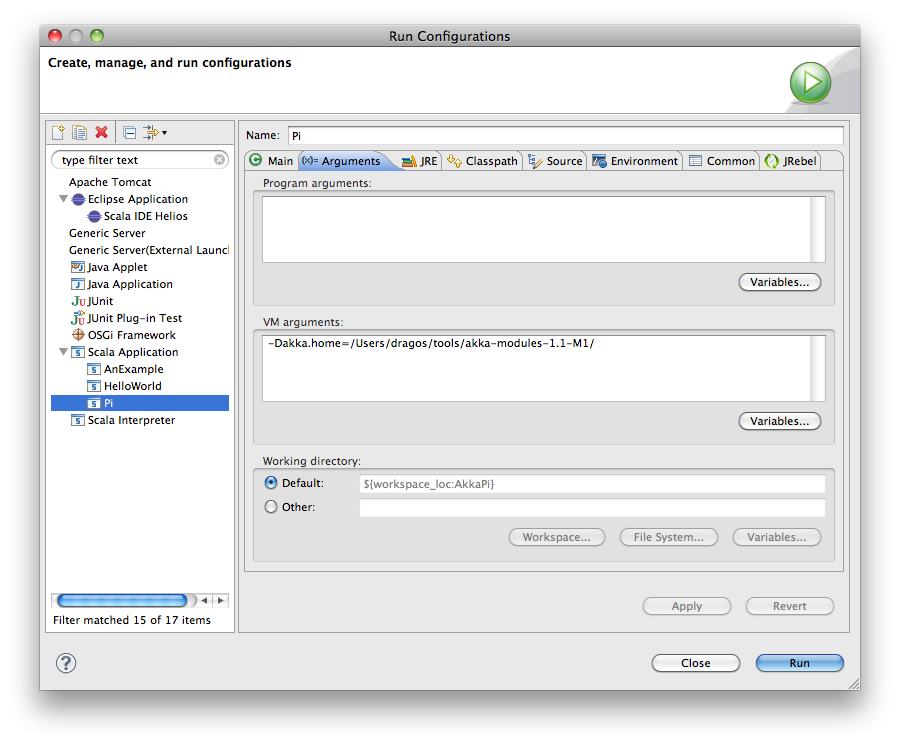Click the Apply button
Image resolution: width=900 pixels, height=745 pixels.
tap(687, 606)
